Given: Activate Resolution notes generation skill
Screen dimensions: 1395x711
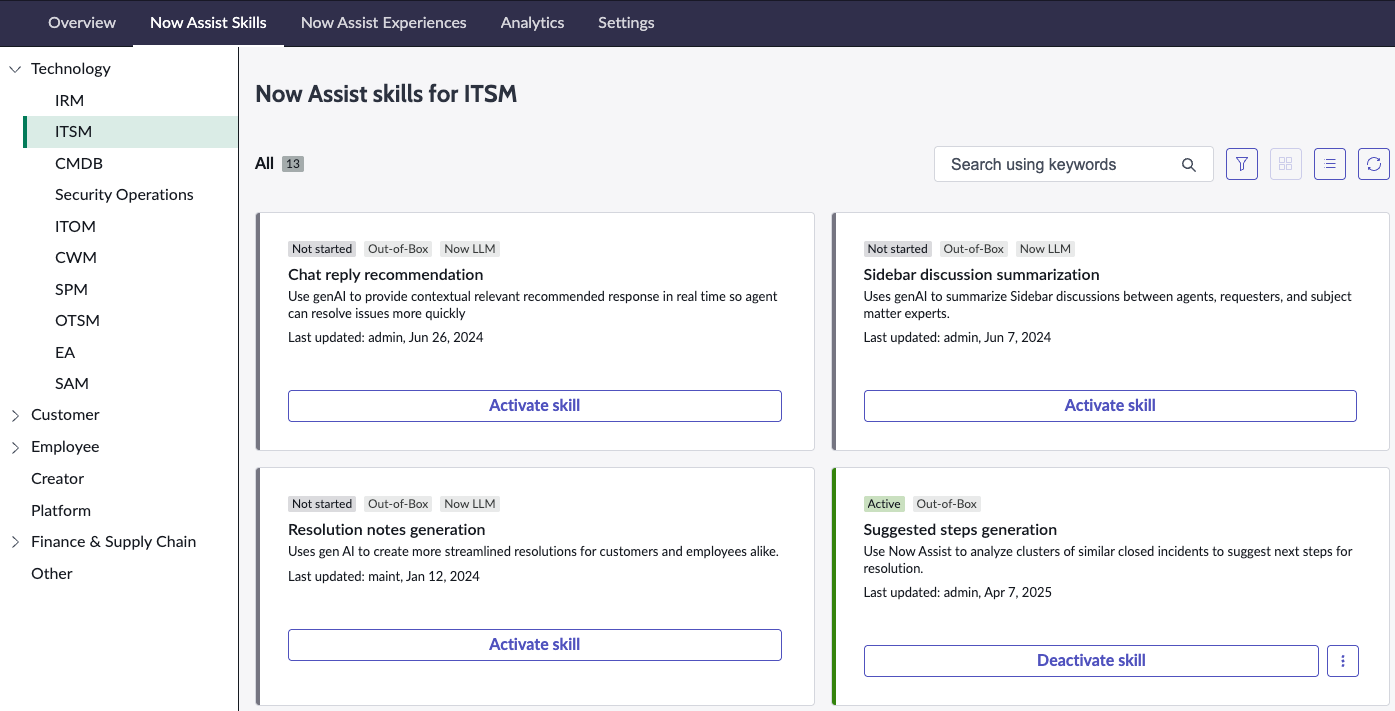Looking at the screenshot, I should [534, 645].
